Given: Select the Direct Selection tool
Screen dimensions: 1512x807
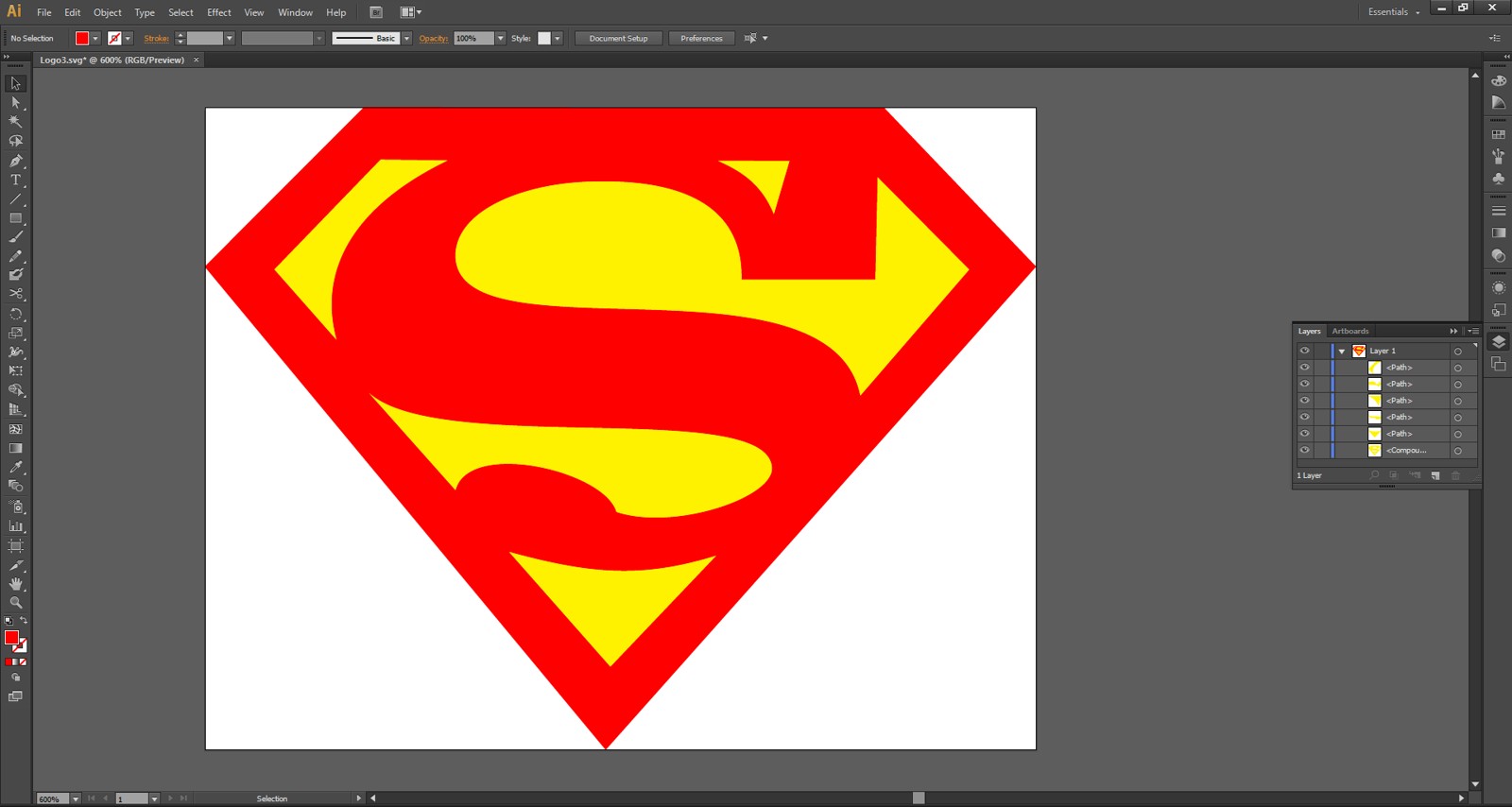Looking at the screenshot, I should (15, 102).
